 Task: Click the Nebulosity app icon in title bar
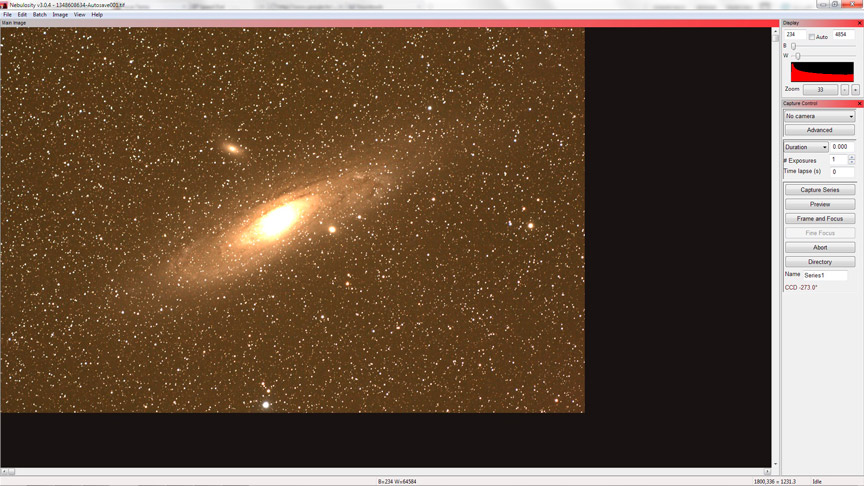tap(4, 5)
